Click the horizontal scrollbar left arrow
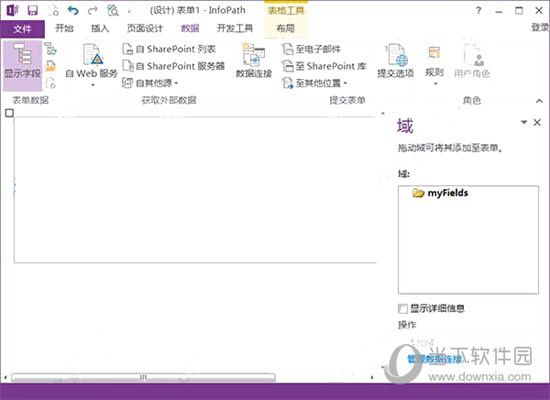Screen dimensions: 550x400 coord(5,378)
